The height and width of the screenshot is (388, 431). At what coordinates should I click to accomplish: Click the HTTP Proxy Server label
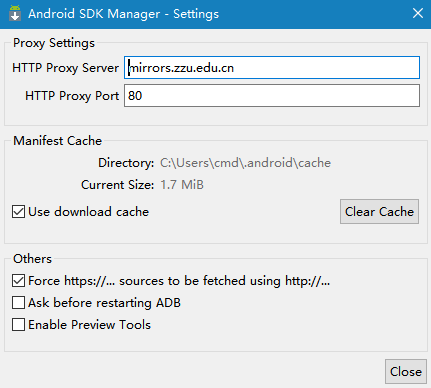click(65, 68)
